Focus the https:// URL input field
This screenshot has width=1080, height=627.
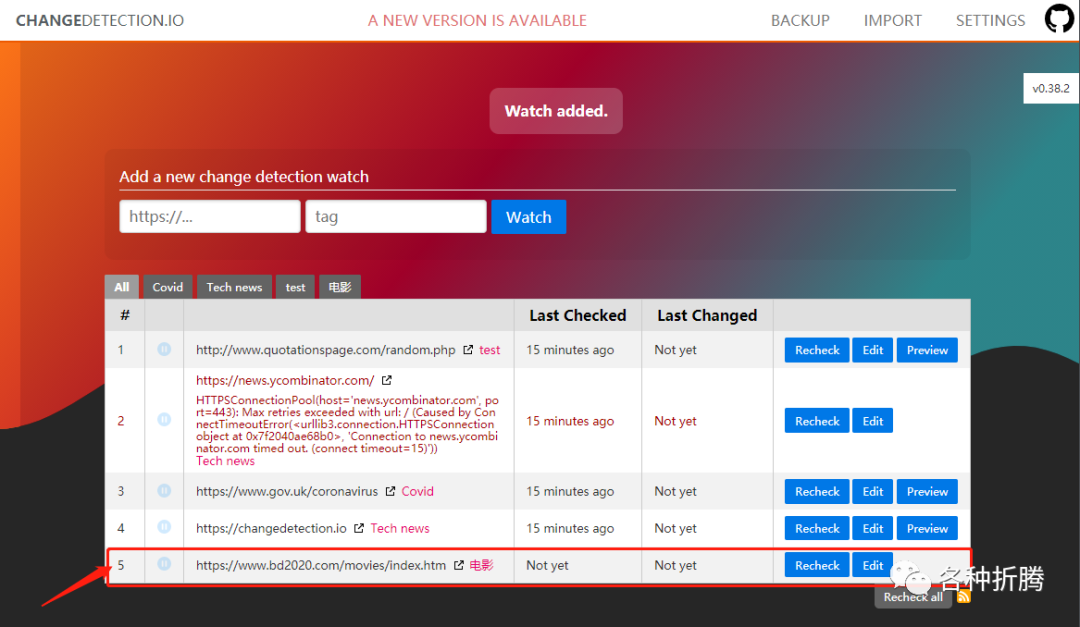pyautogui.click(x=210, y=216)
